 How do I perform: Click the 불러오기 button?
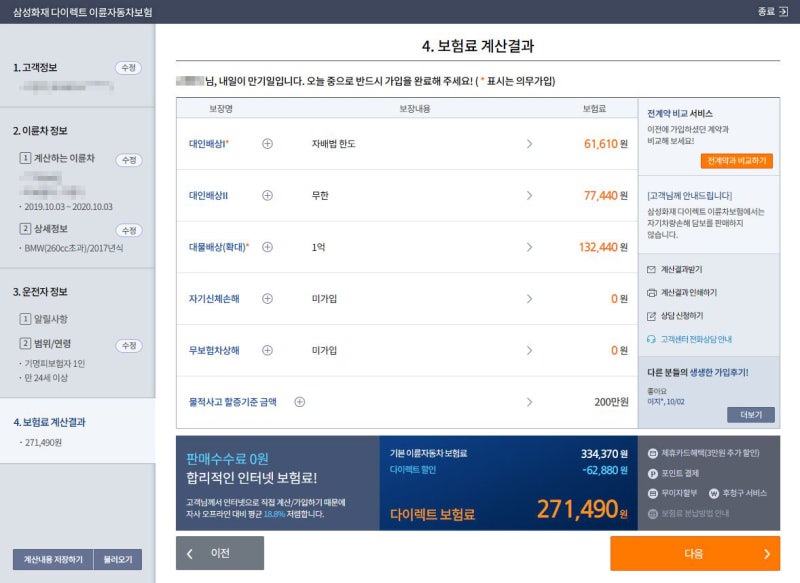(118, 560)
